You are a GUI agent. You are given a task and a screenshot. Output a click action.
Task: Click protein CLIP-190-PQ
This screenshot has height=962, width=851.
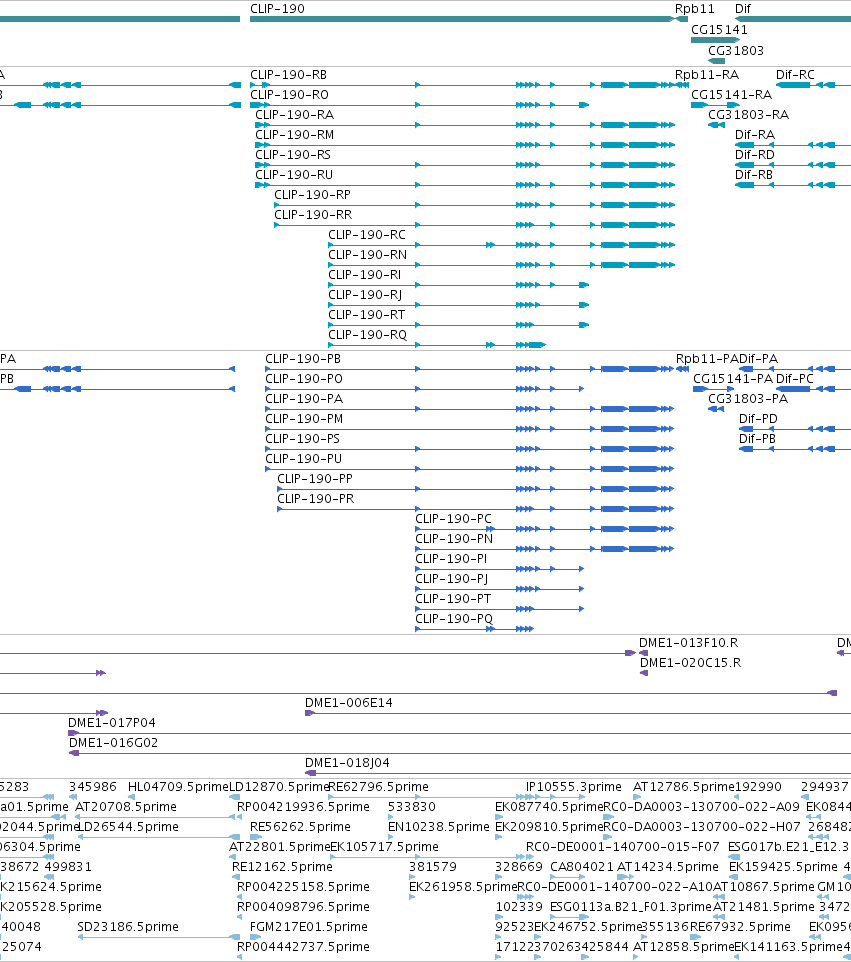click(454, 619)
